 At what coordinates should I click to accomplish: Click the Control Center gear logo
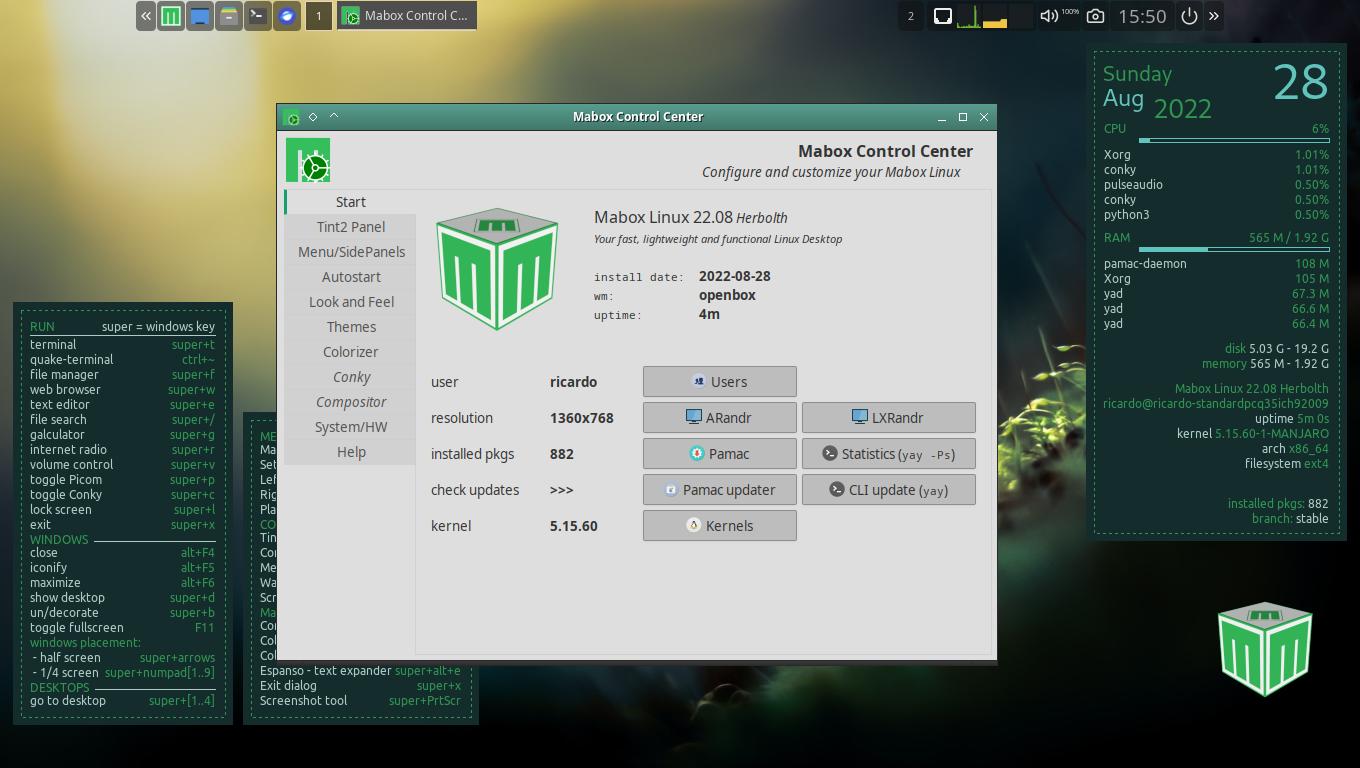point(308,160)
